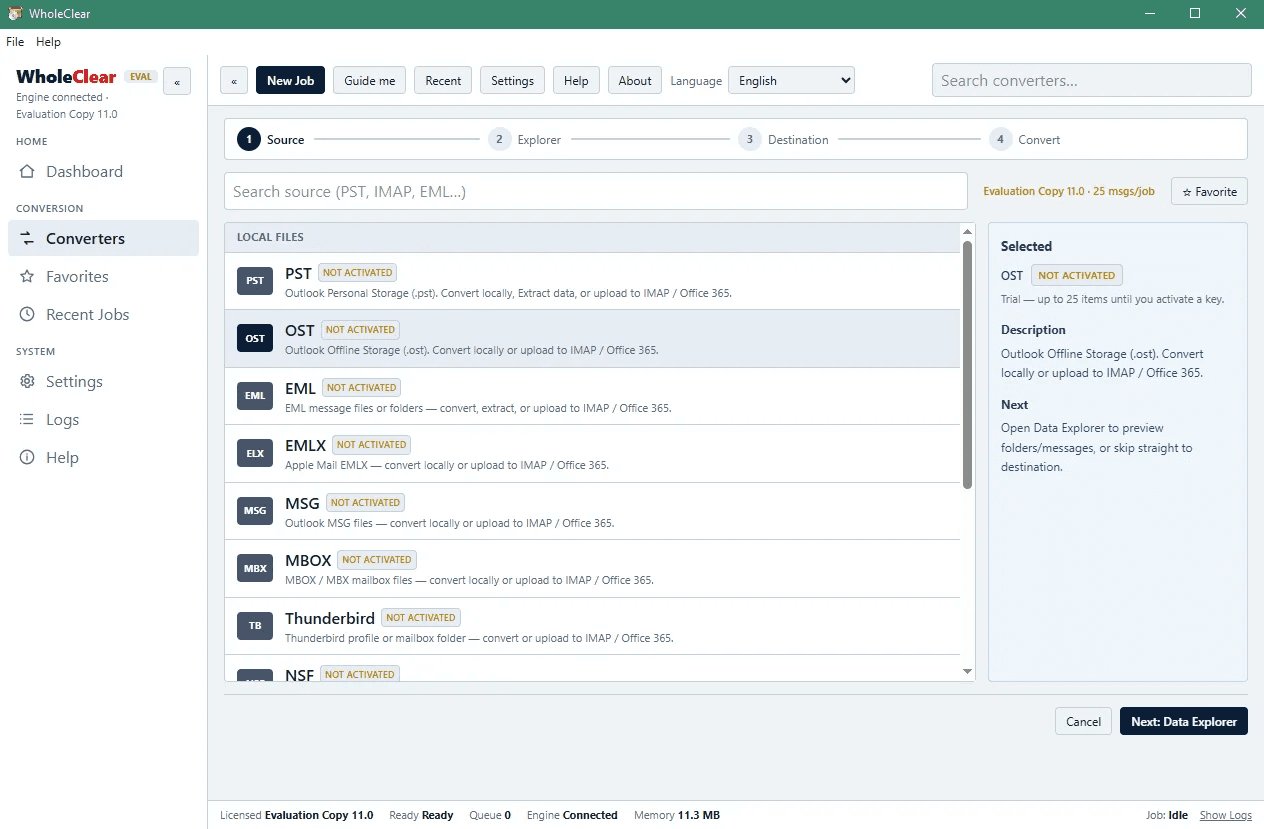Focus the Search converters field

click(x=1091, y=81)
